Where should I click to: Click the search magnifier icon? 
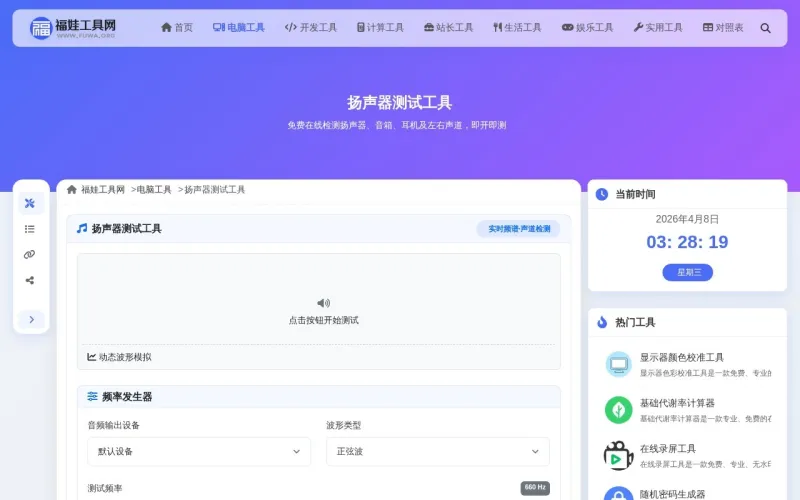point(765,28)
